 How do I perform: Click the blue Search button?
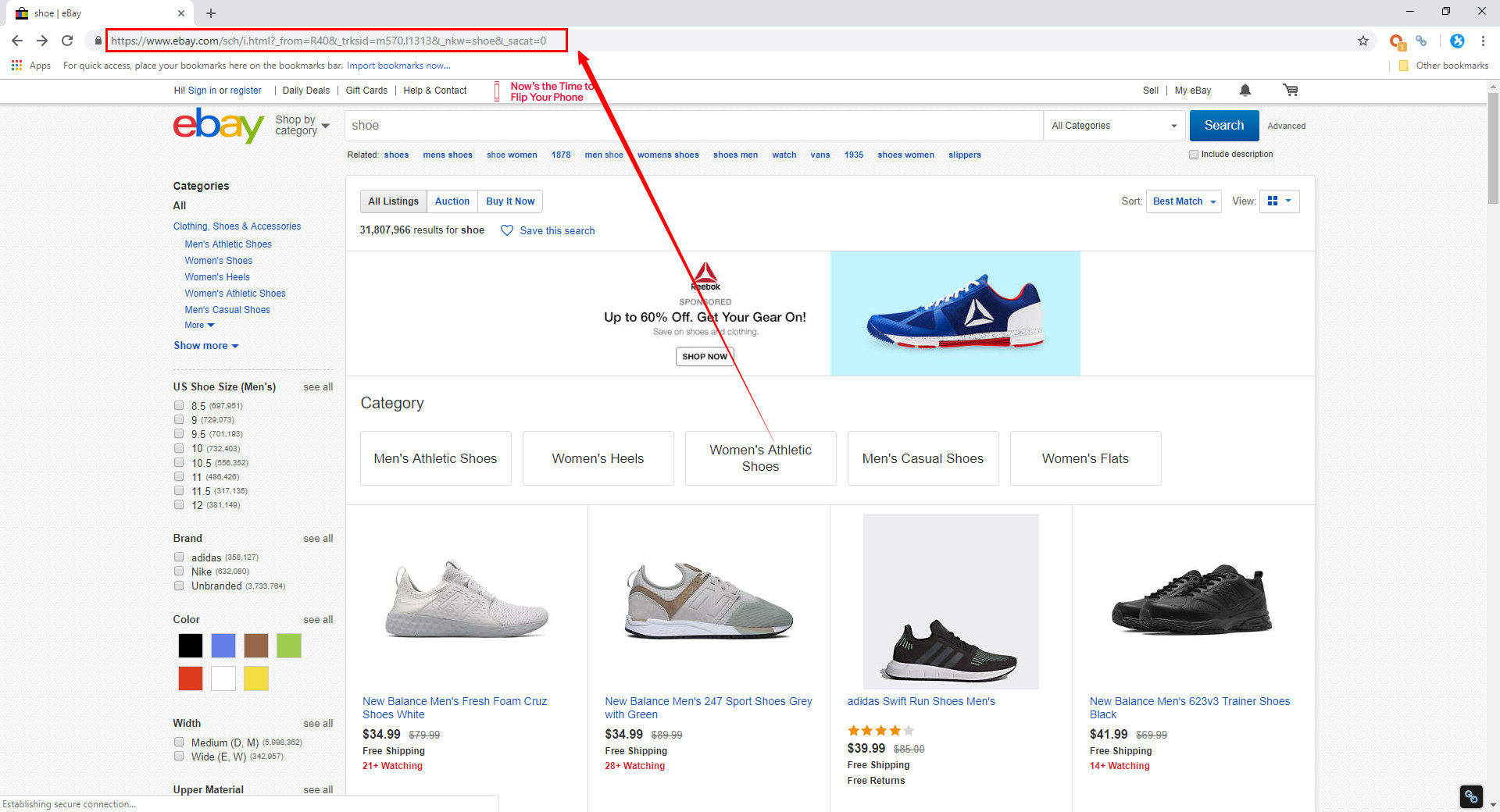[x=1224, y=126]
